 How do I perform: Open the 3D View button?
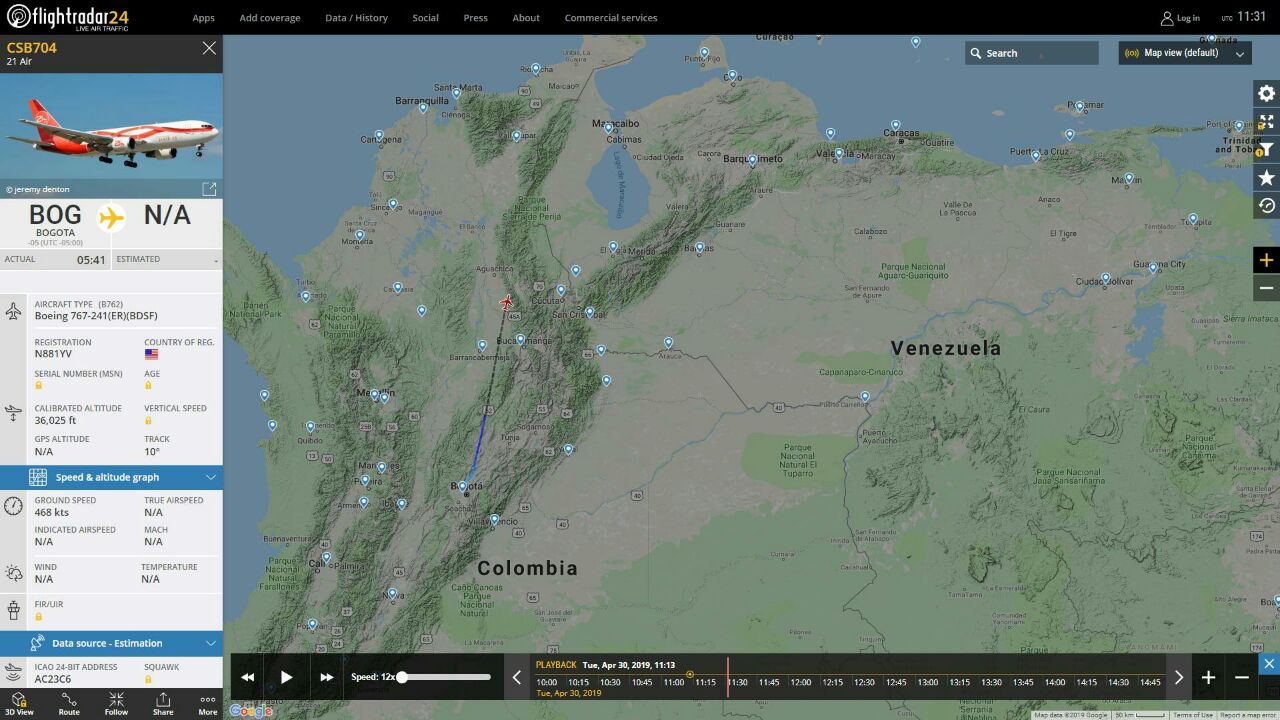pyautogui.click(x=19, y=704)
